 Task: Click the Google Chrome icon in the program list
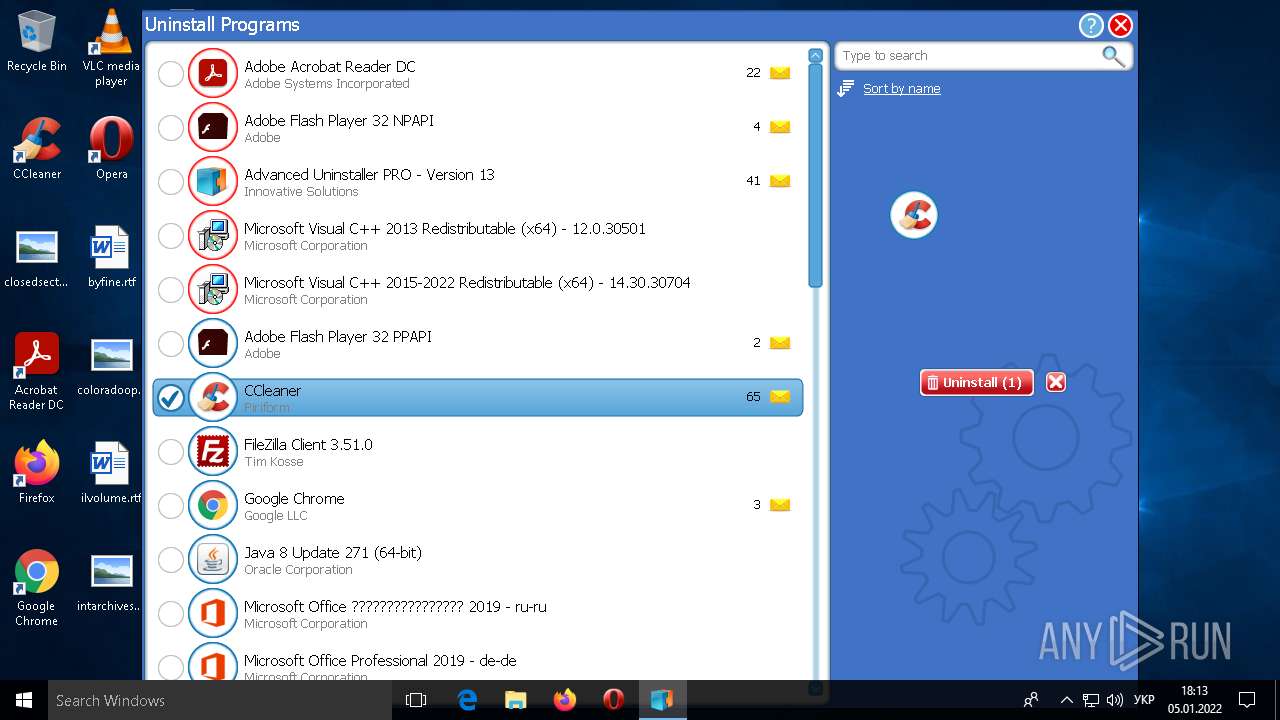point(212,505)
